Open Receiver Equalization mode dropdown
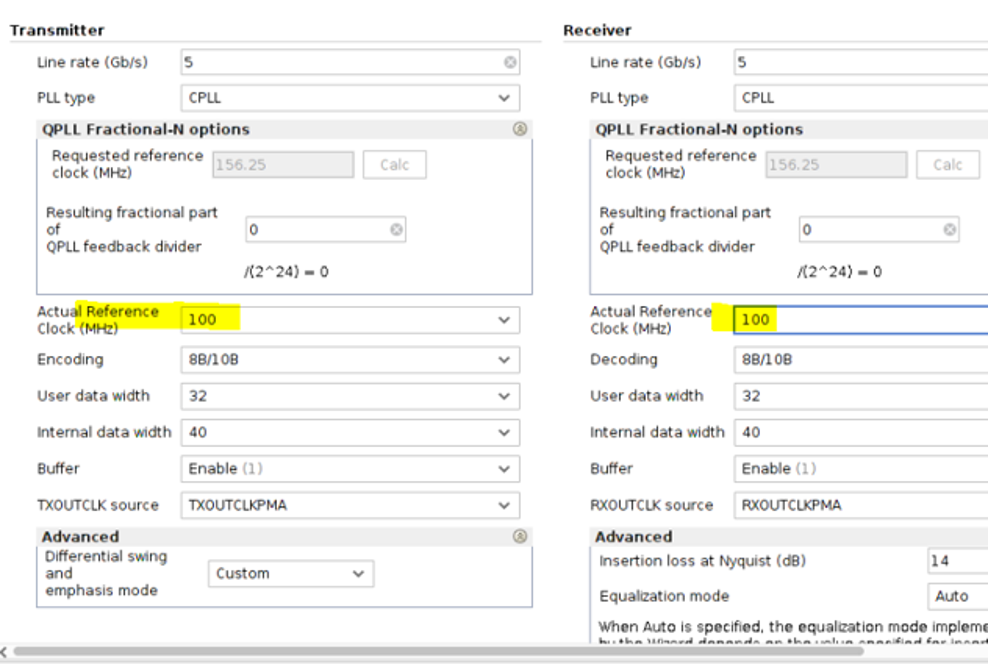988x664 pixels. pos(958,596)
